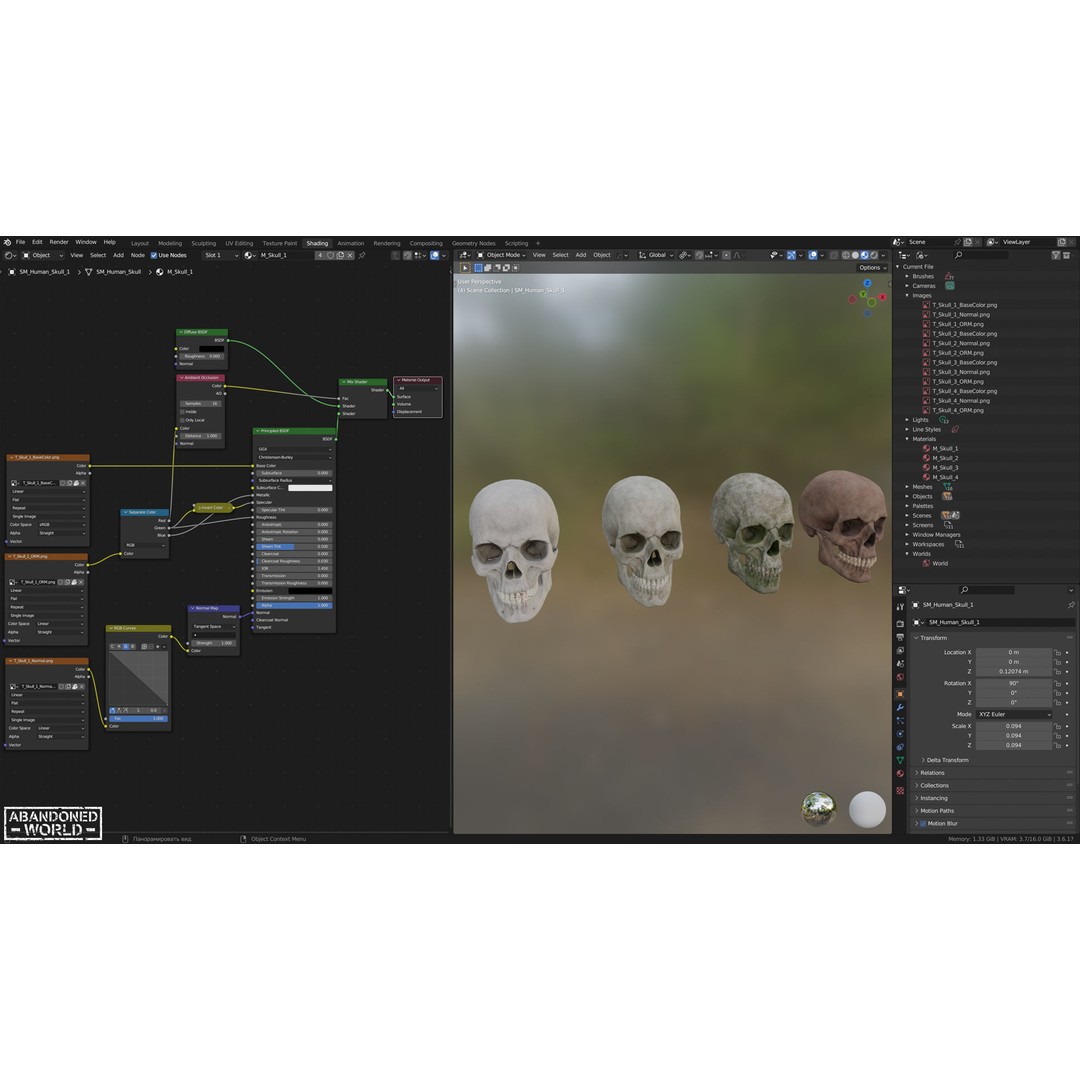Click the Blender logo menu icon
Viewport: 1080px width, 1080px height.
[x=8, y=242]
